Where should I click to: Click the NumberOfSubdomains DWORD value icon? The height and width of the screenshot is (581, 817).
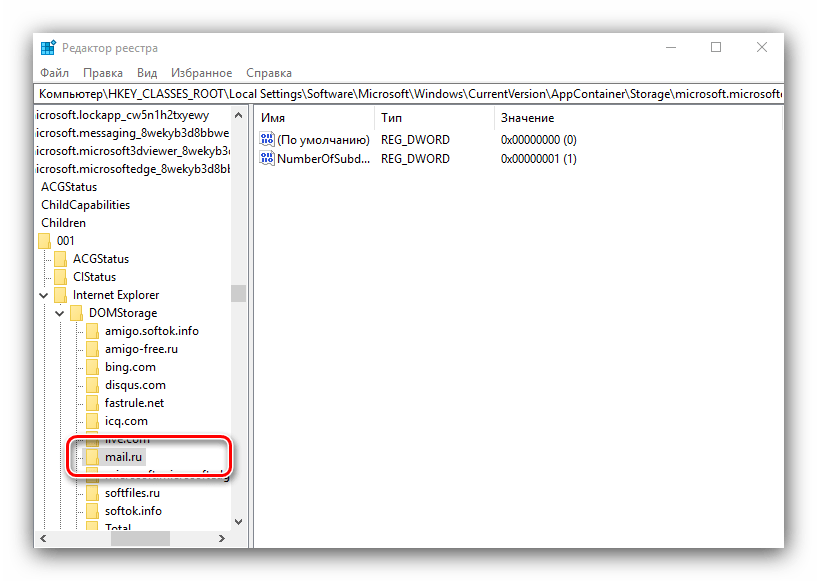267,158
